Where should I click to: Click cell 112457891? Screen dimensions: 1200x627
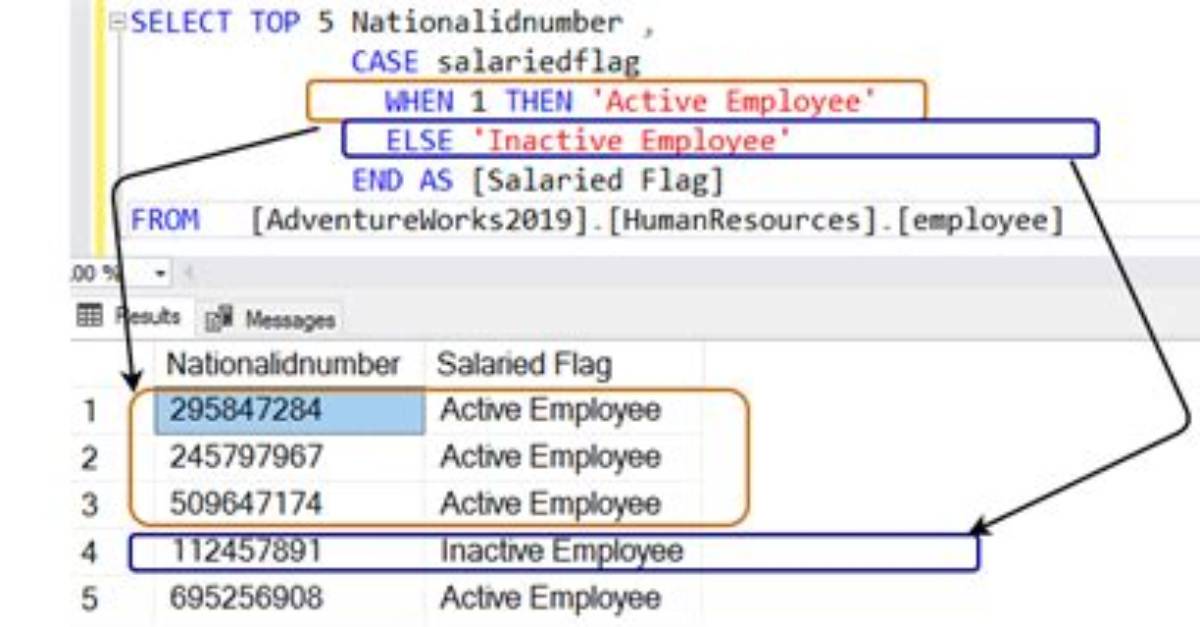point(290,551)
